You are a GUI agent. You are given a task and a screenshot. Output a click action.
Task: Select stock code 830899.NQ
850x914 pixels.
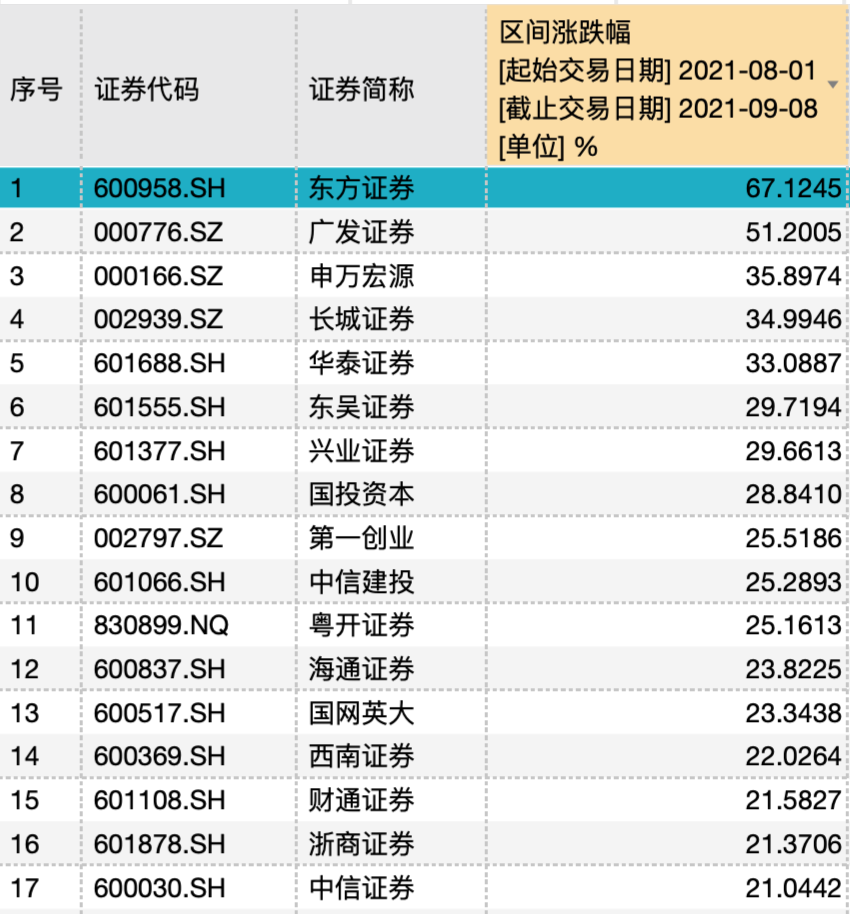(161, 625)
